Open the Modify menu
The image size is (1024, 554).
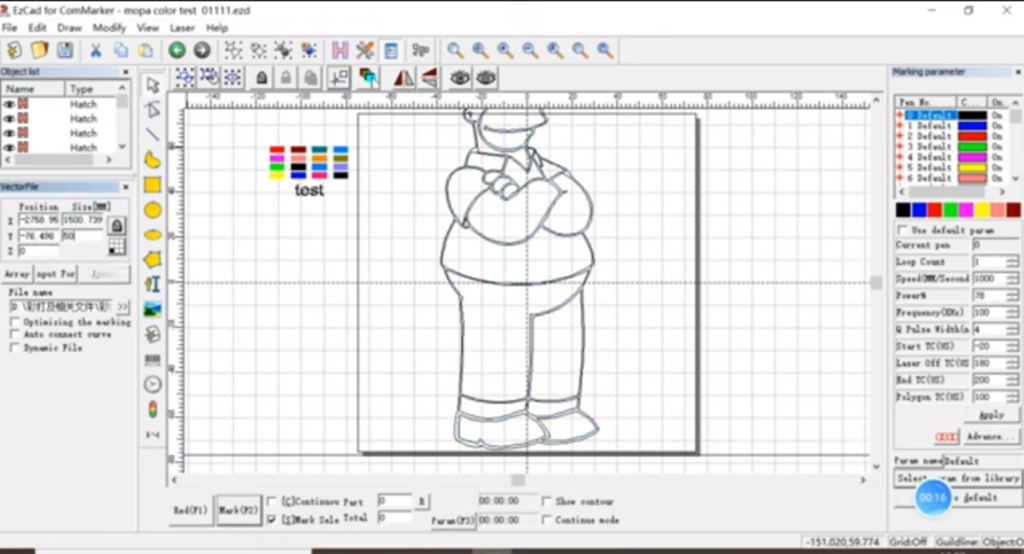pyautogui.click(x=109, y=28)
